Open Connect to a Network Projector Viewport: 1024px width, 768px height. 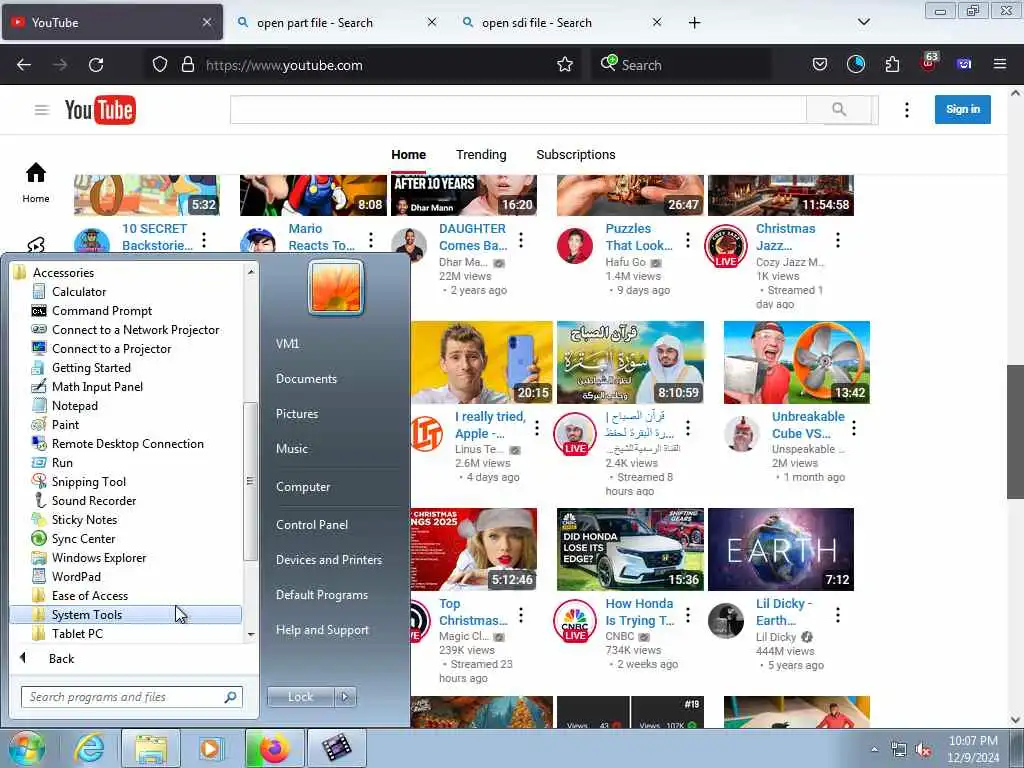(135, 330)
